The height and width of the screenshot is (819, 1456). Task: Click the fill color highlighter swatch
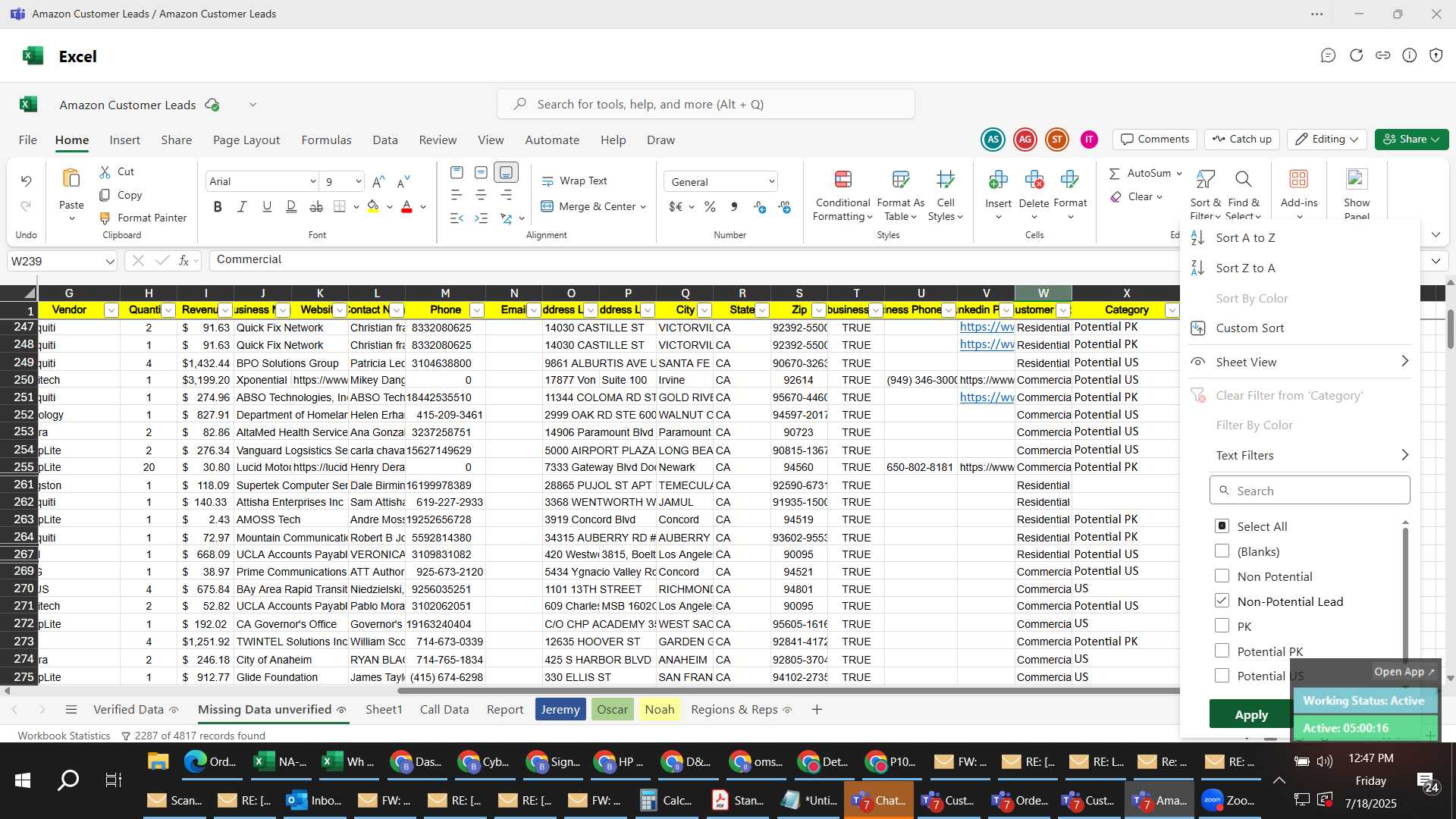(372, 206)
